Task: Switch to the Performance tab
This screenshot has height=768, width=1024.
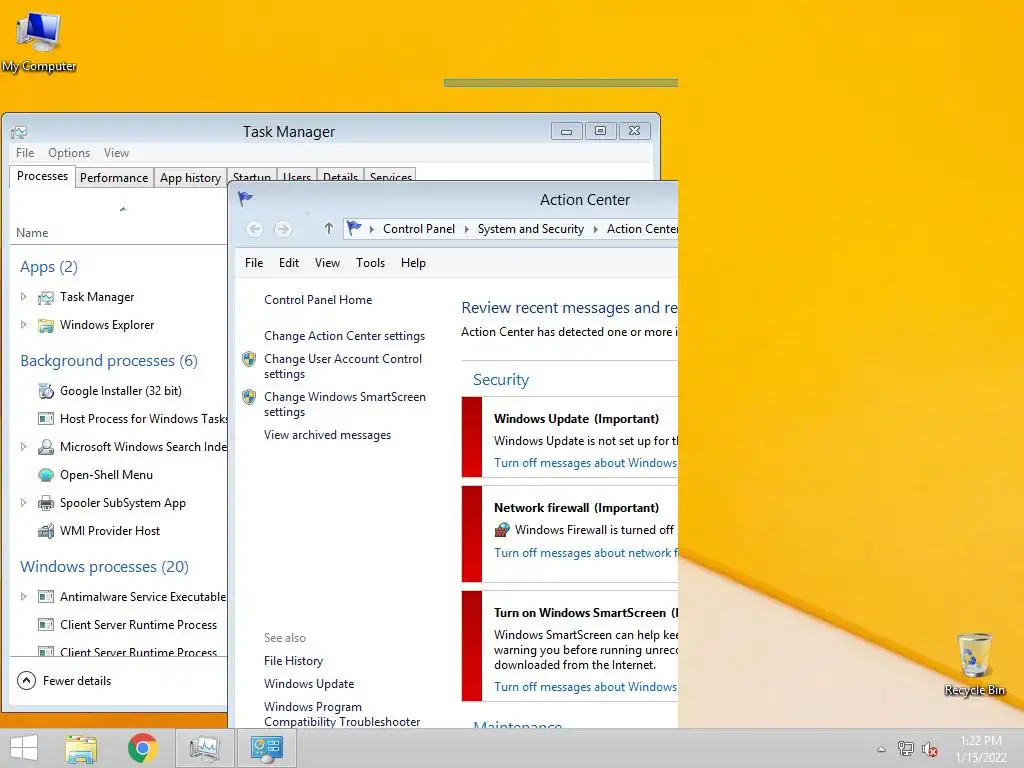Action: [x=114, y=178]
